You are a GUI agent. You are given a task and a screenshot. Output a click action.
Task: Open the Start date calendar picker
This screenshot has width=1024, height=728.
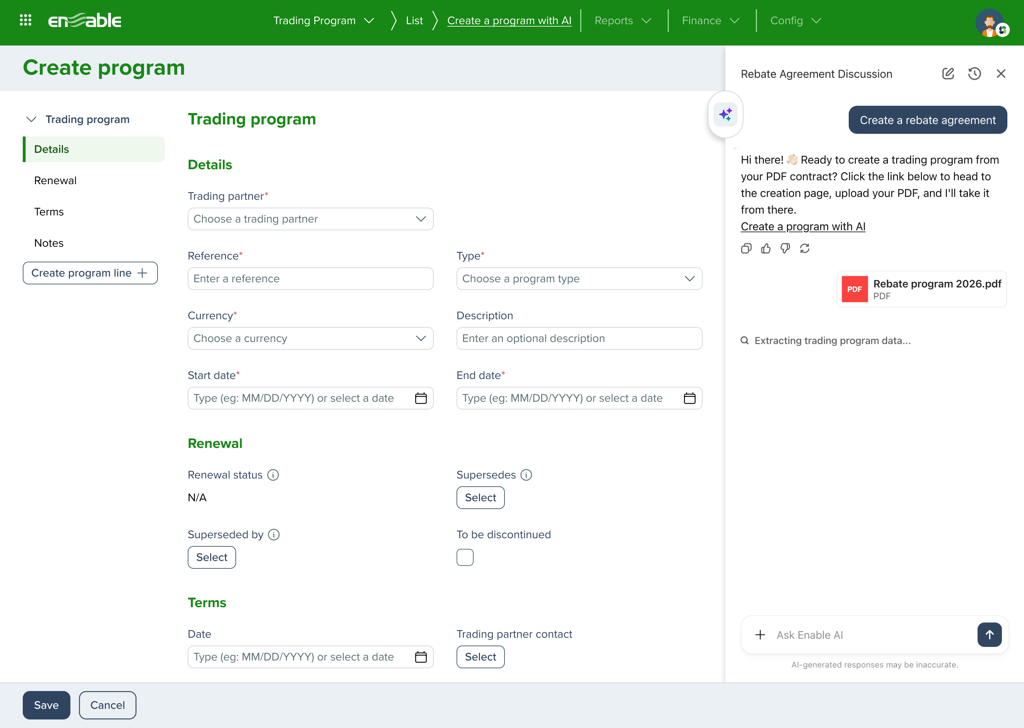pyautogui.click(x=421, y=398)
